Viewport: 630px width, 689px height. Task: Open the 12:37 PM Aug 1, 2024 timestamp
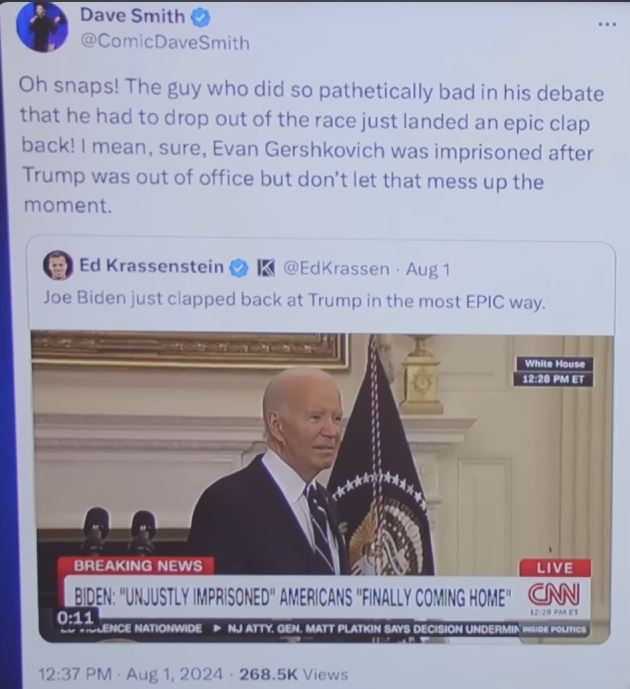click(130, 673)
